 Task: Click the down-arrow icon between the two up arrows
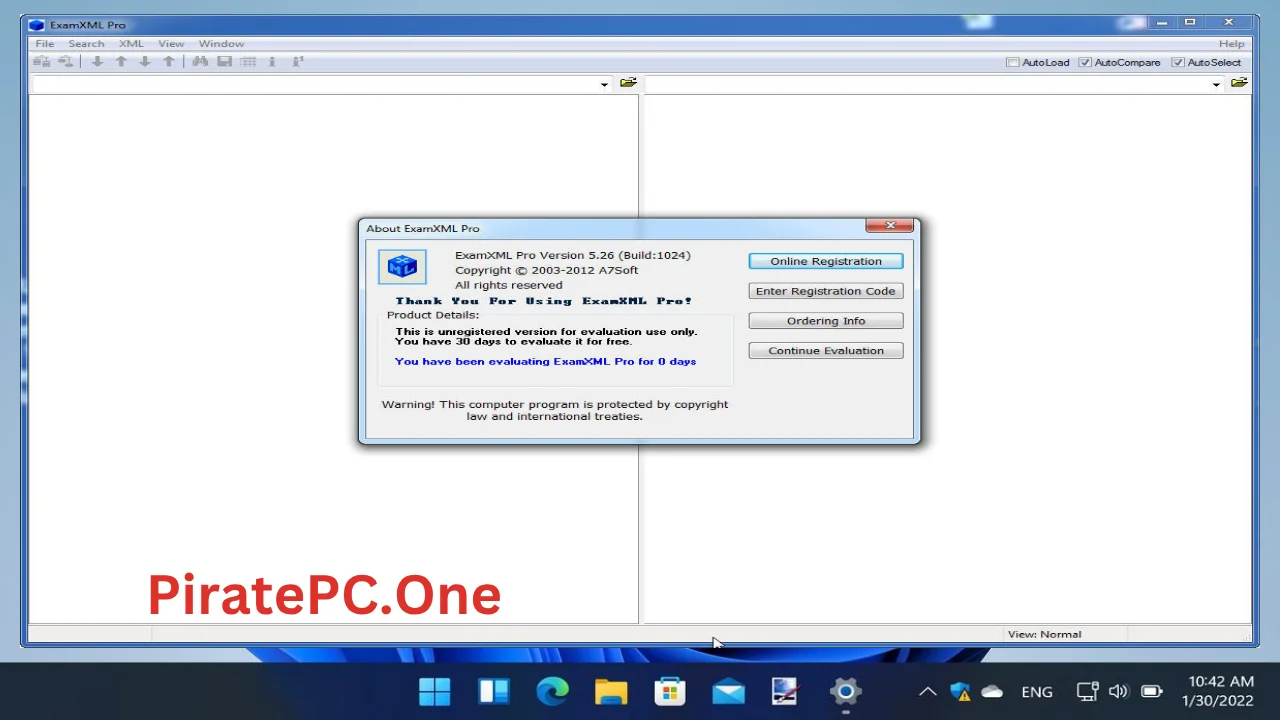145,62
